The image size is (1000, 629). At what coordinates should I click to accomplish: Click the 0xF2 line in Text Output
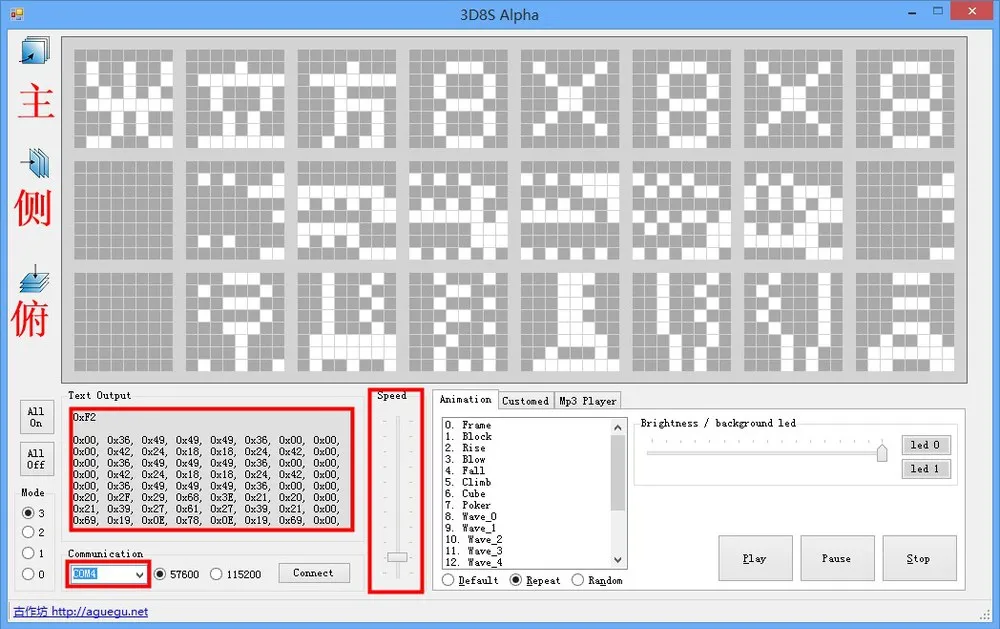[85, 417]
